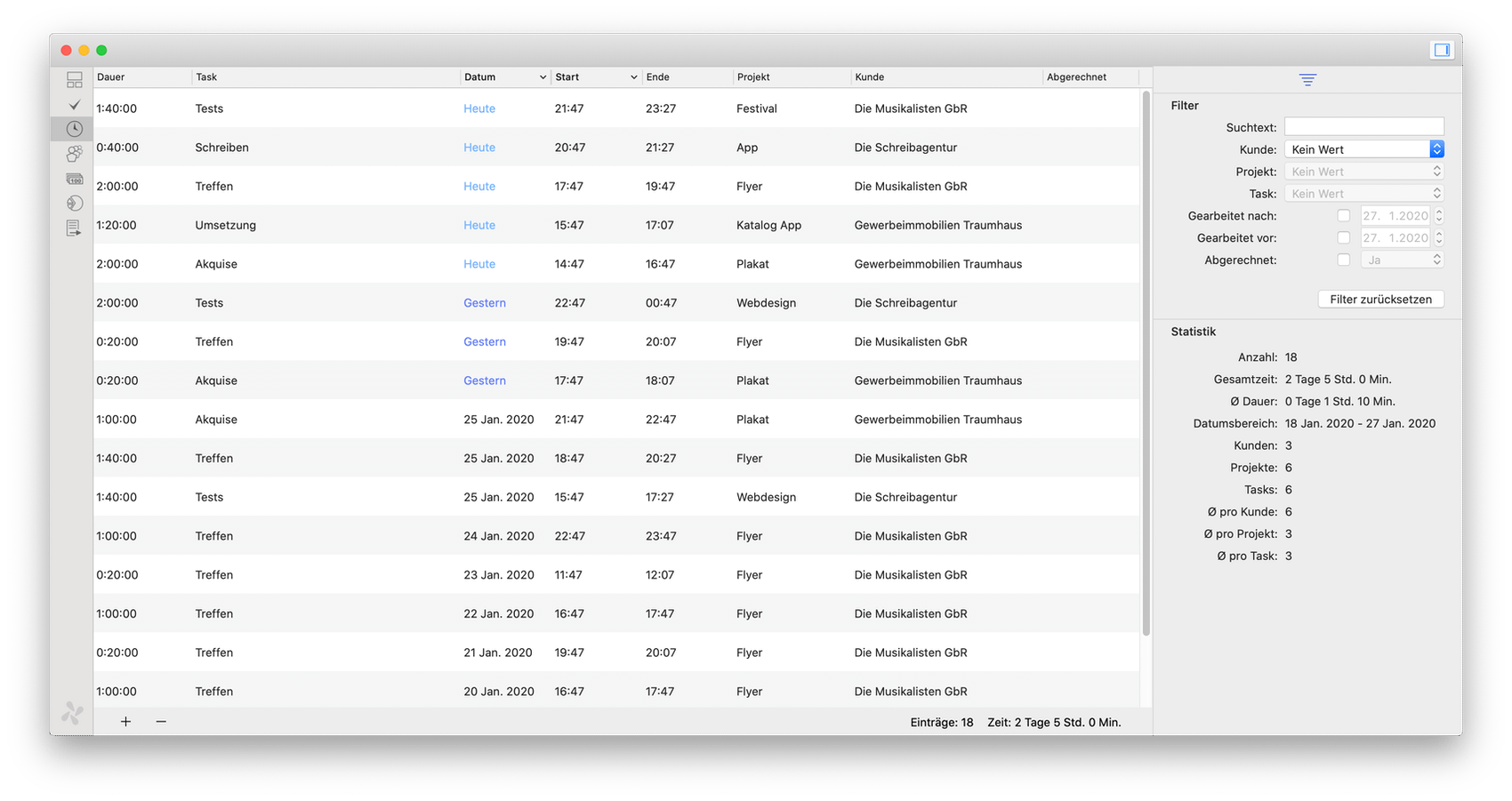
Task: Click the Datumsbereich statistic value
Action: tap(1360, 423)
